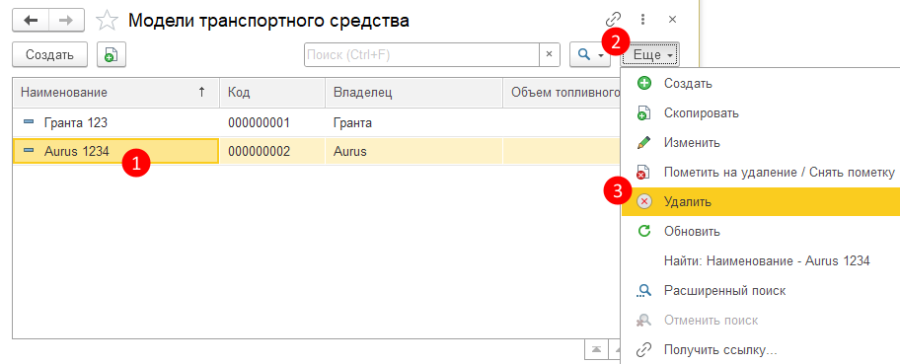Jump to list start with bottom arrow button

pos(596,349)
